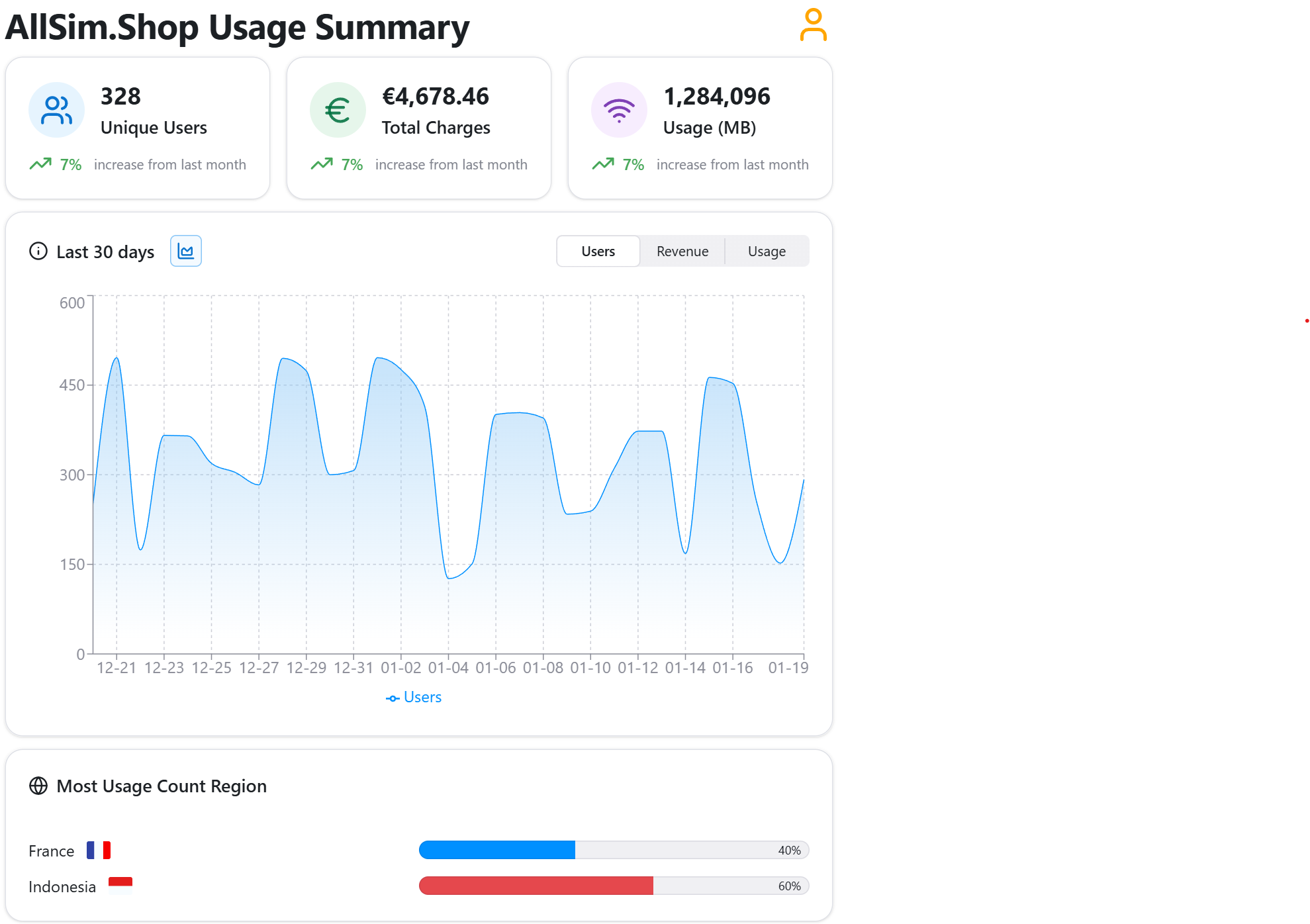1310x924 pixels.
Task: Open the orange user profile icon
Action: tap(813, 25)
